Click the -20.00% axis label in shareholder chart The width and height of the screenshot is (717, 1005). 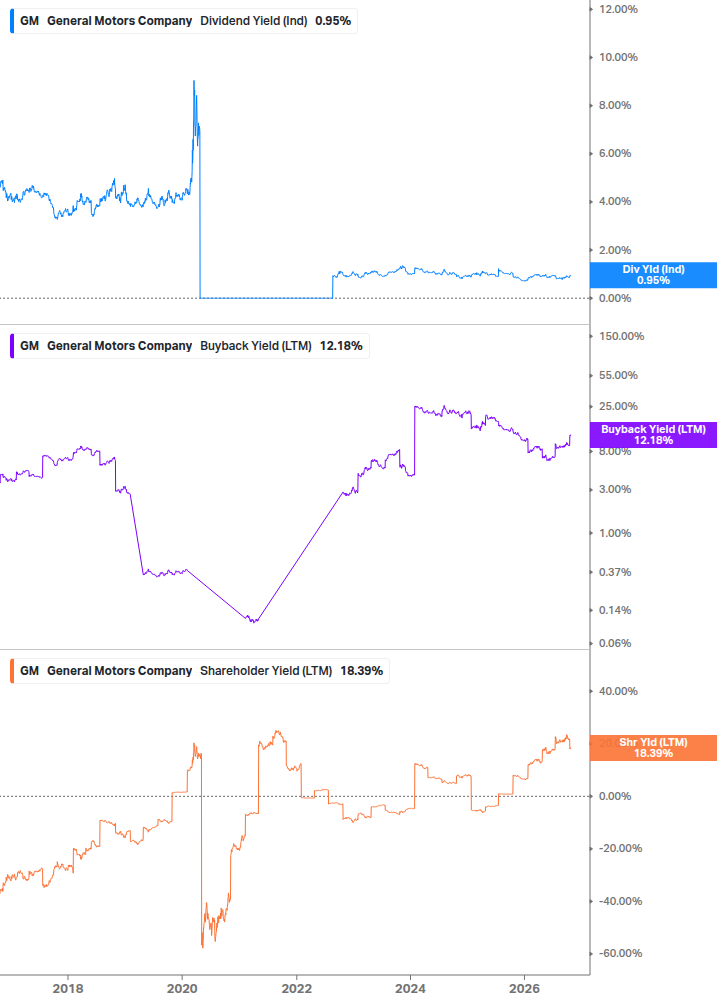[620, 849]
